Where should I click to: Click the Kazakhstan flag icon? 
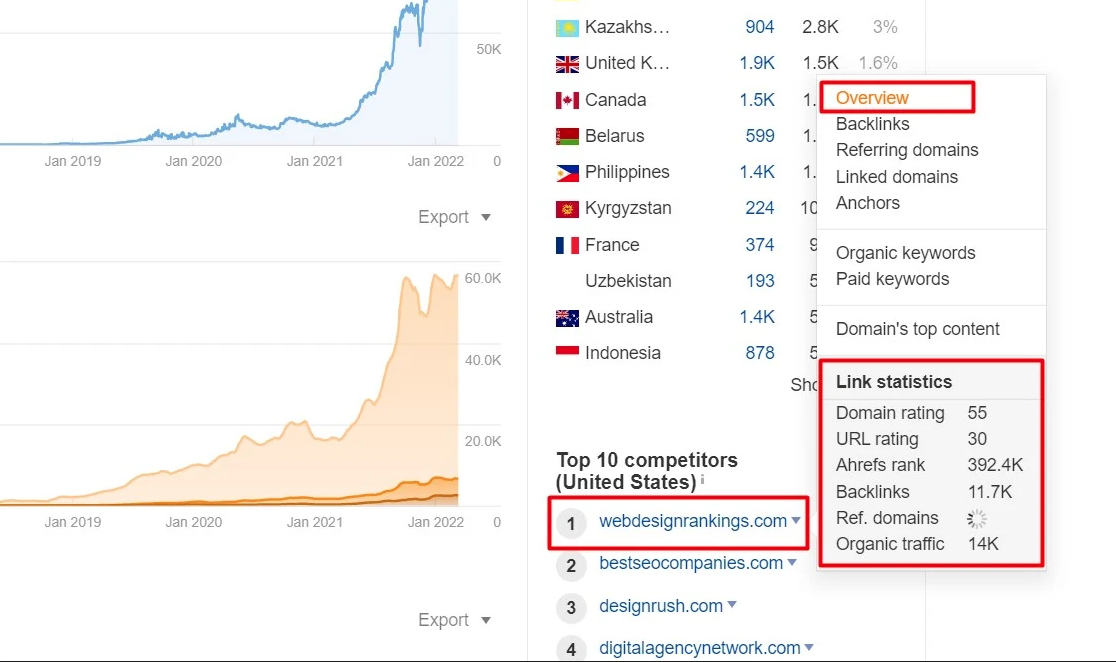566,27
